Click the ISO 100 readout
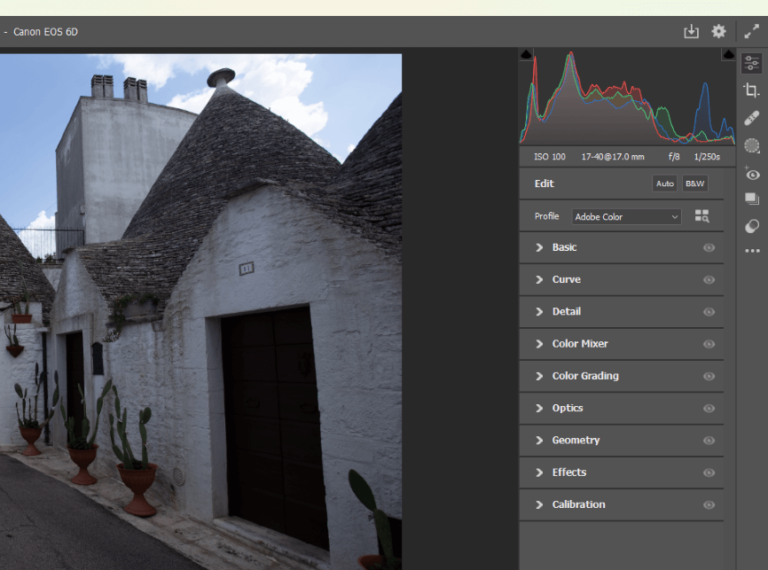The width and height of the screenshot is (768, 570). (550, 157)
